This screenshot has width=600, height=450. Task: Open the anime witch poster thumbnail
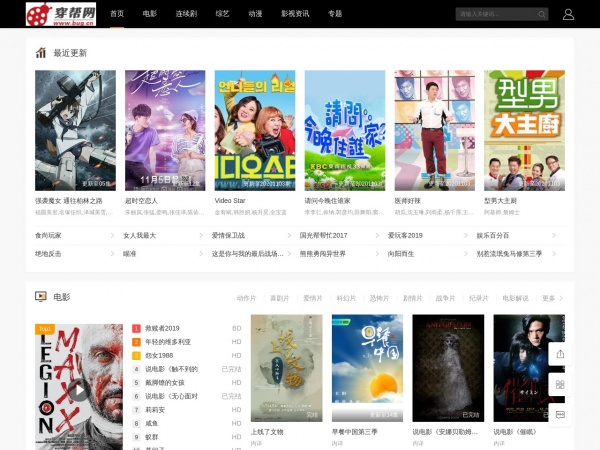click(75, 130)
